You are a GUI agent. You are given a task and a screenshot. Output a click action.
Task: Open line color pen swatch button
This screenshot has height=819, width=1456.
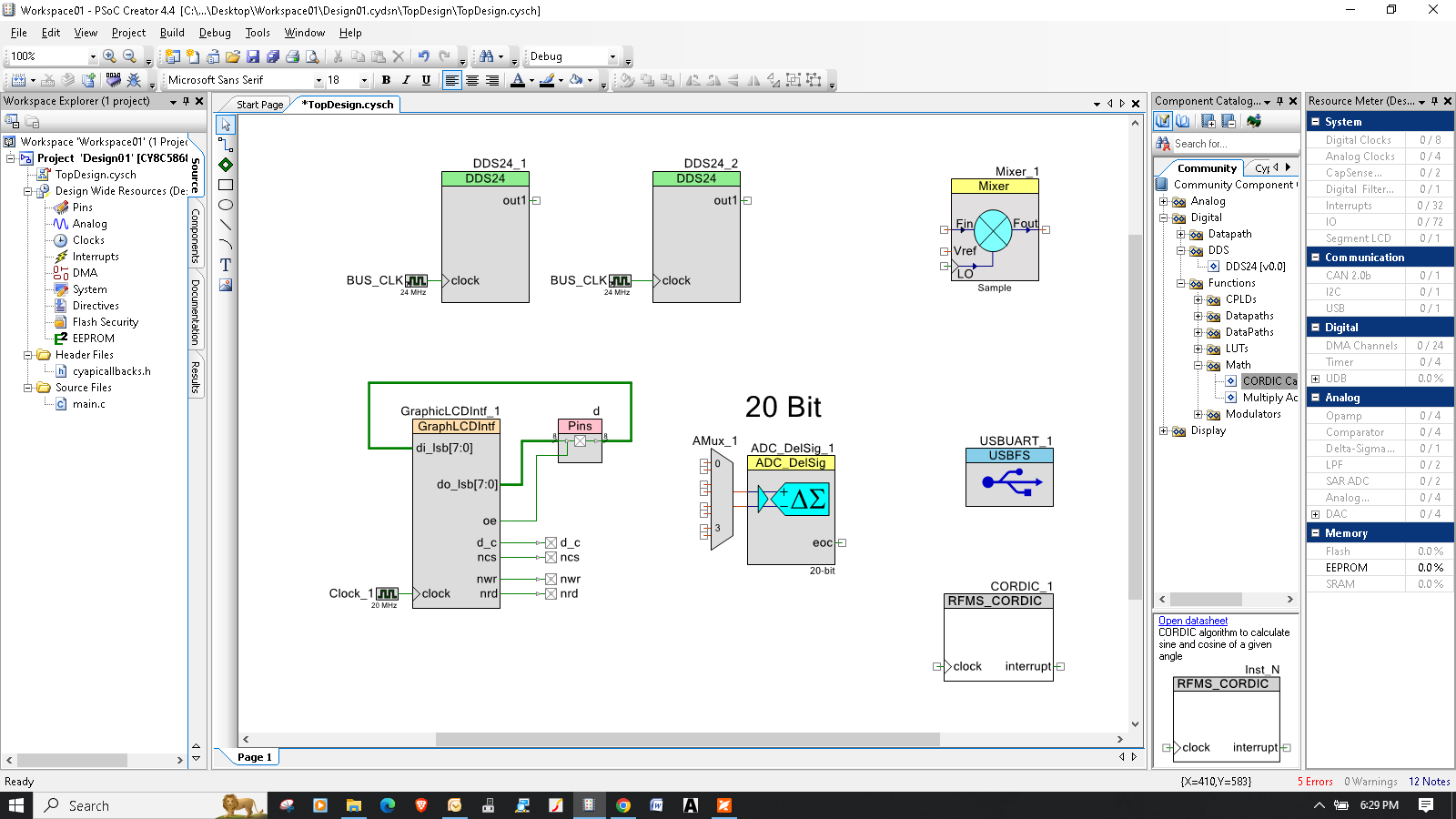coord(547,80)
